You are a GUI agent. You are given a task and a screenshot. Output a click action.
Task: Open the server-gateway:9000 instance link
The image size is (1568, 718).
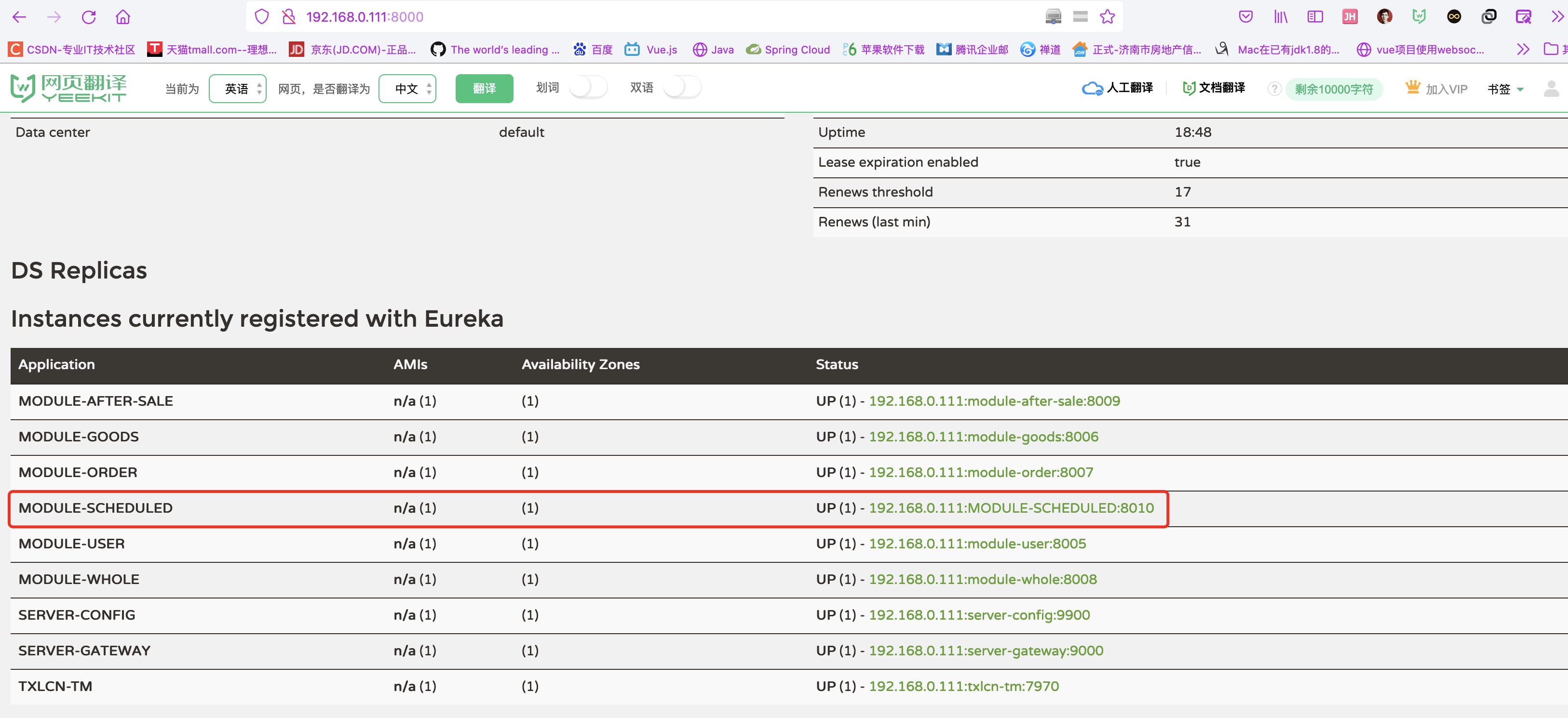[x=986, y=651]
